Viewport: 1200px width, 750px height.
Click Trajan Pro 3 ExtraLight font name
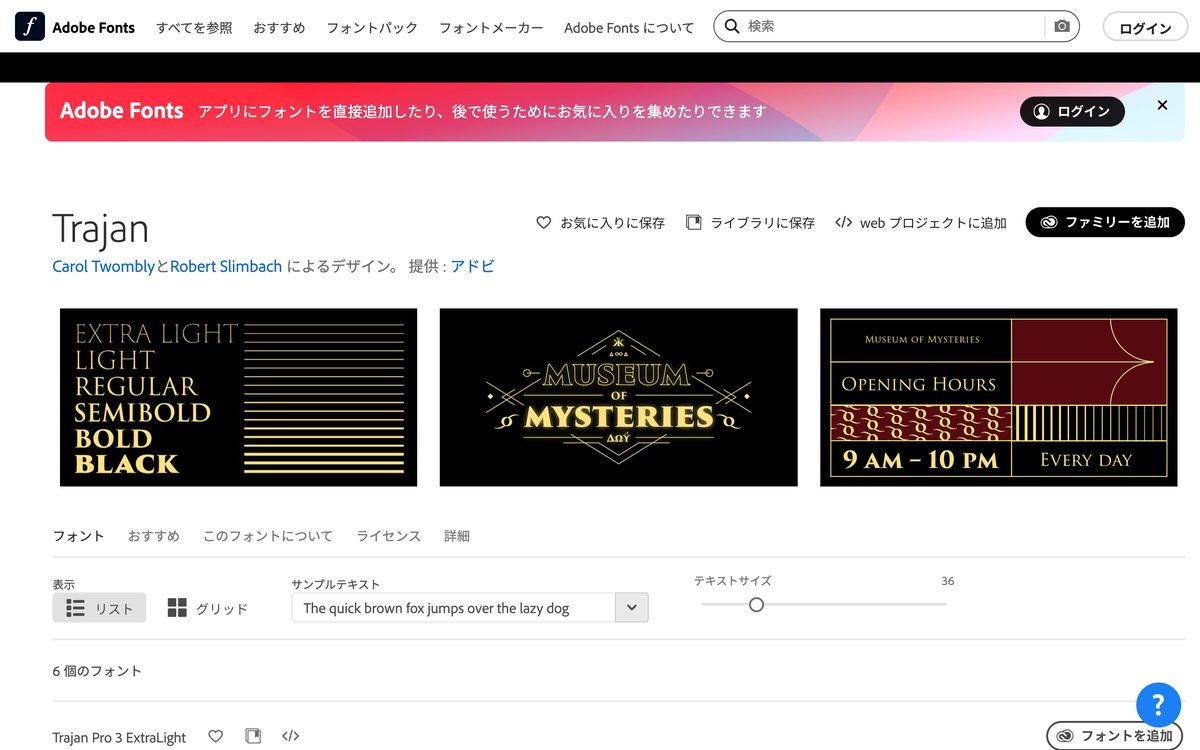(x=119, y=738)
